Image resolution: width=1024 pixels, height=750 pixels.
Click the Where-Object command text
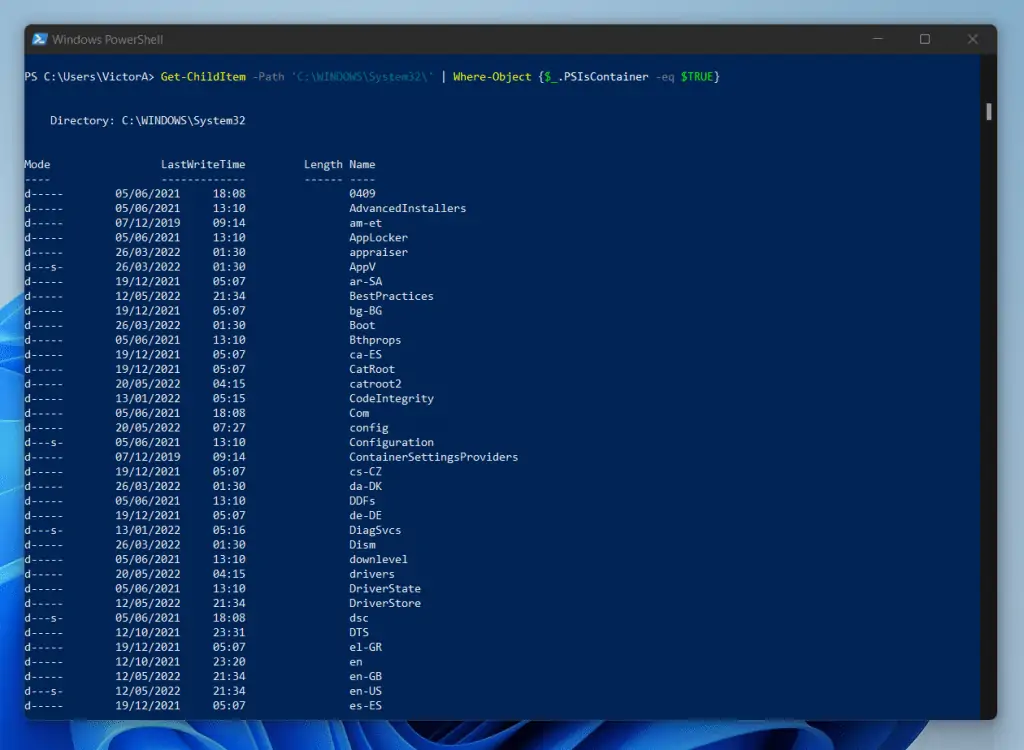coord(492,76)
